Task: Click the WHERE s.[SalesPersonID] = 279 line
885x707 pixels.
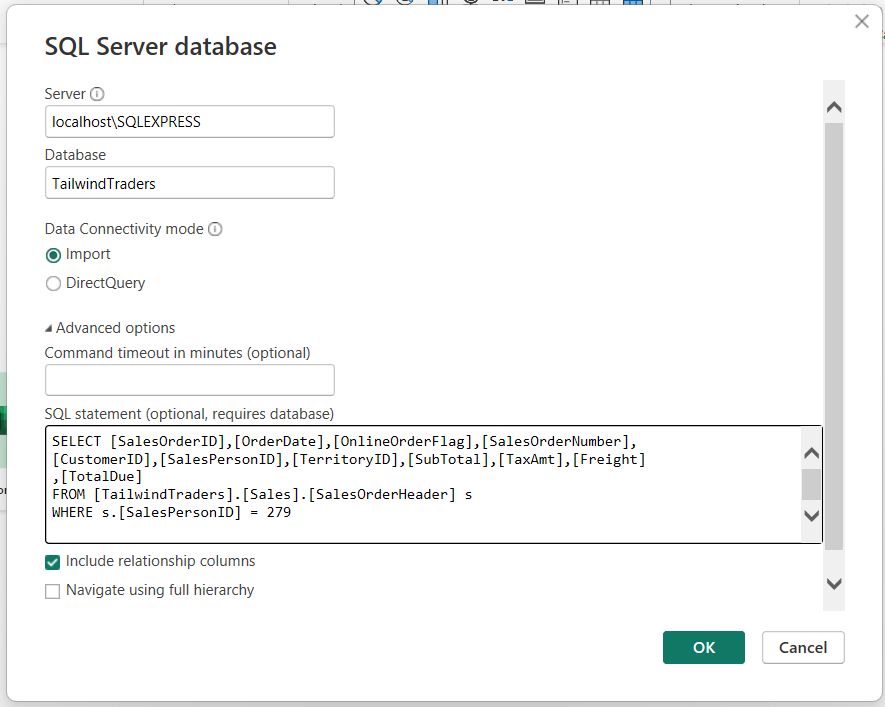Action: (x=172, y=512)
